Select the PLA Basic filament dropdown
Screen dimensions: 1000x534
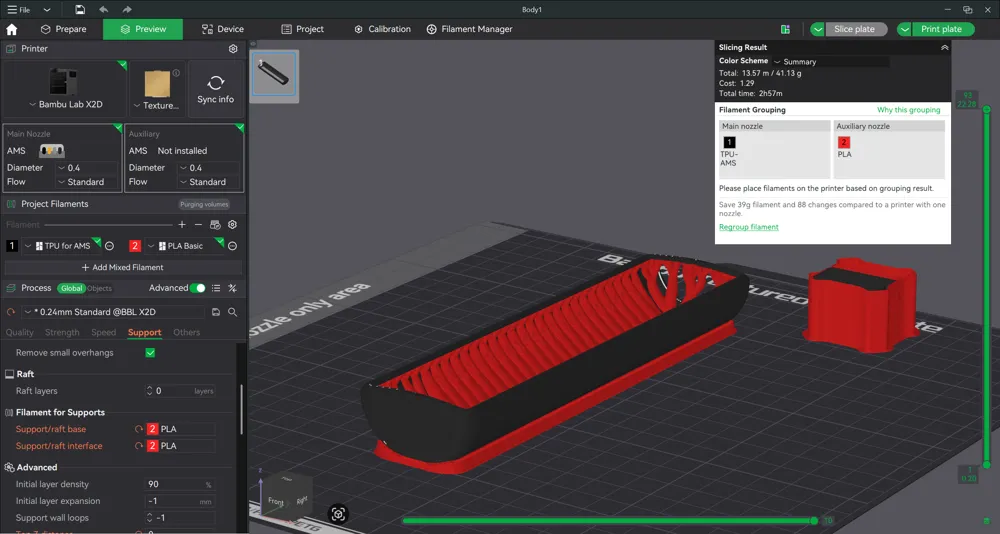pyautogui.click(x=184, y=246)
